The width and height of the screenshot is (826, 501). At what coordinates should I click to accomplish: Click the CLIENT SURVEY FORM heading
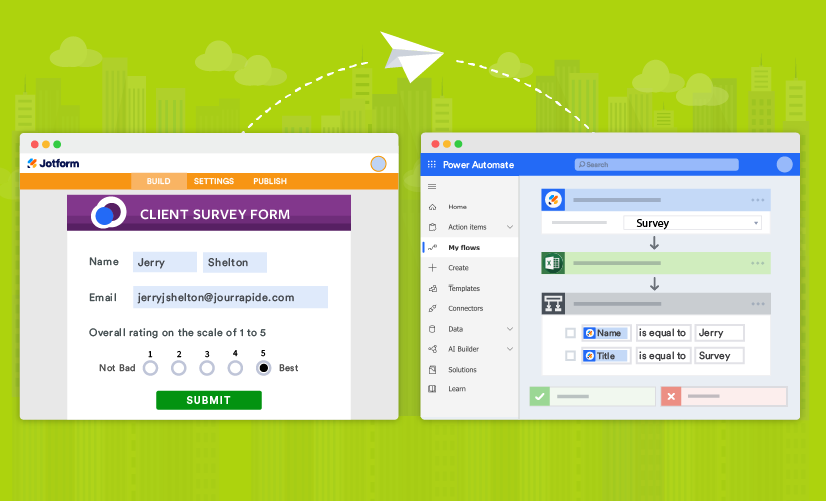pyautogui.click(x=215, y=214)
